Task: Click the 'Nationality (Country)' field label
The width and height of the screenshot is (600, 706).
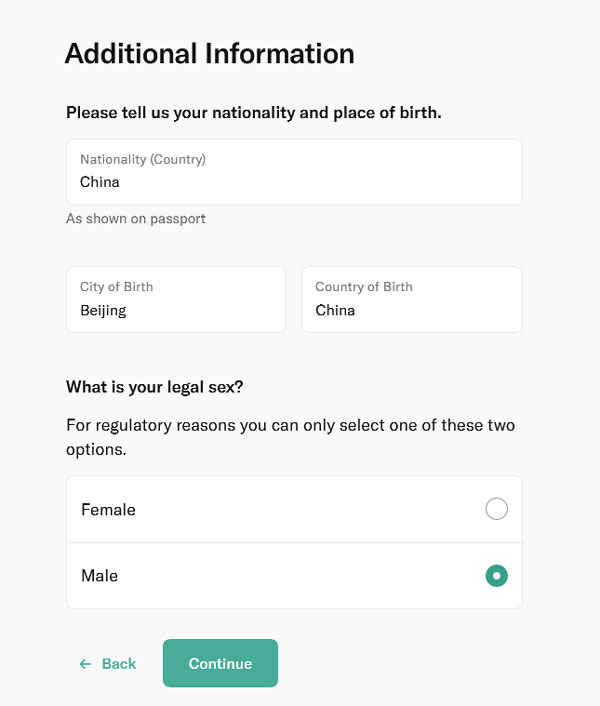Action: (143, 159)
